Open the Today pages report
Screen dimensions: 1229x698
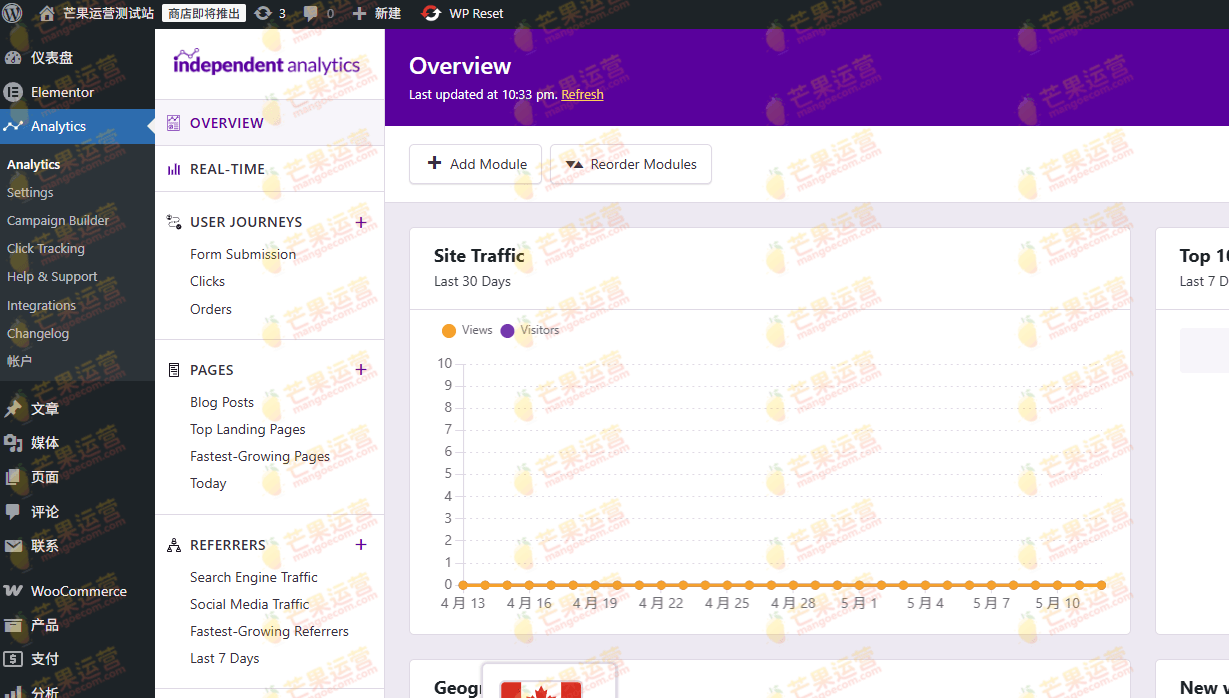208,483
